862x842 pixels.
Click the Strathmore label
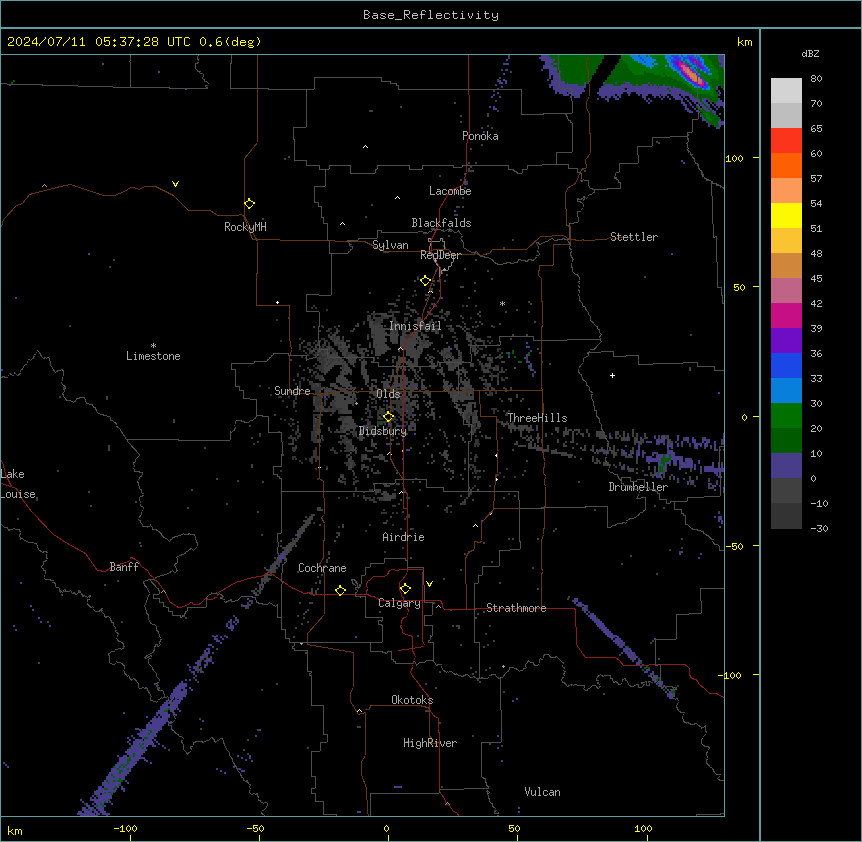click(x=516, y=608)
